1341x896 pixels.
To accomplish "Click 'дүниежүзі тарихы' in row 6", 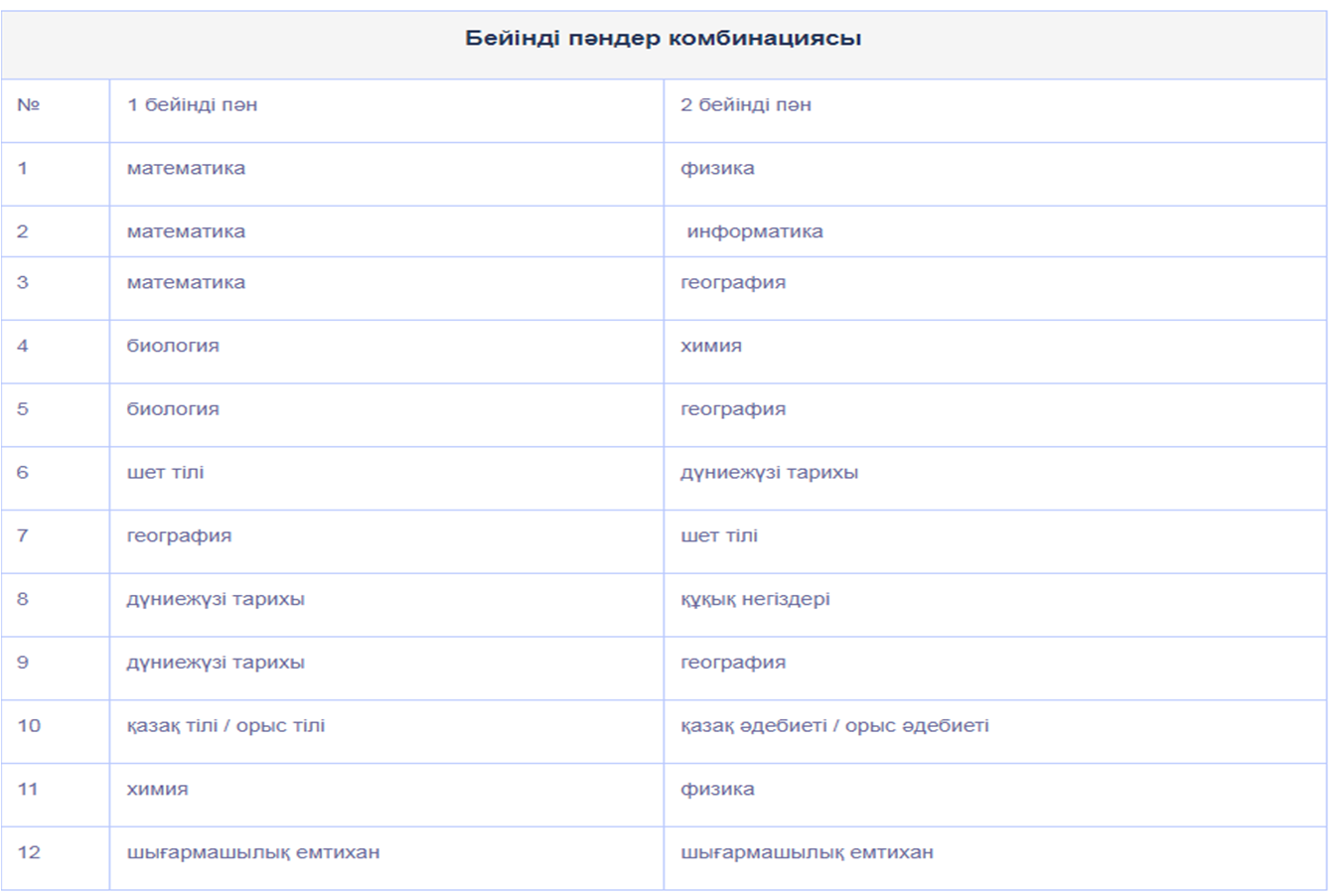I will (x=769, y=473).
